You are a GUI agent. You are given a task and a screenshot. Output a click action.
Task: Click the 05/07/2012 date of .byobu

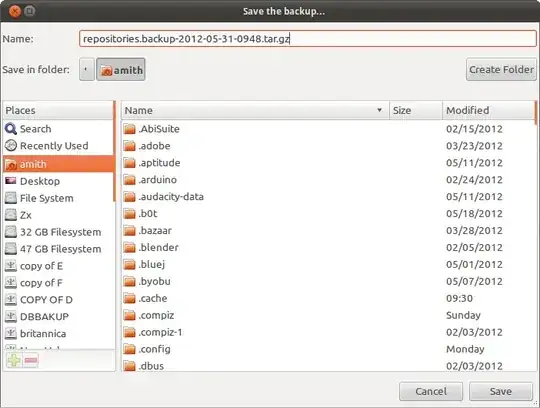[474, 281]
